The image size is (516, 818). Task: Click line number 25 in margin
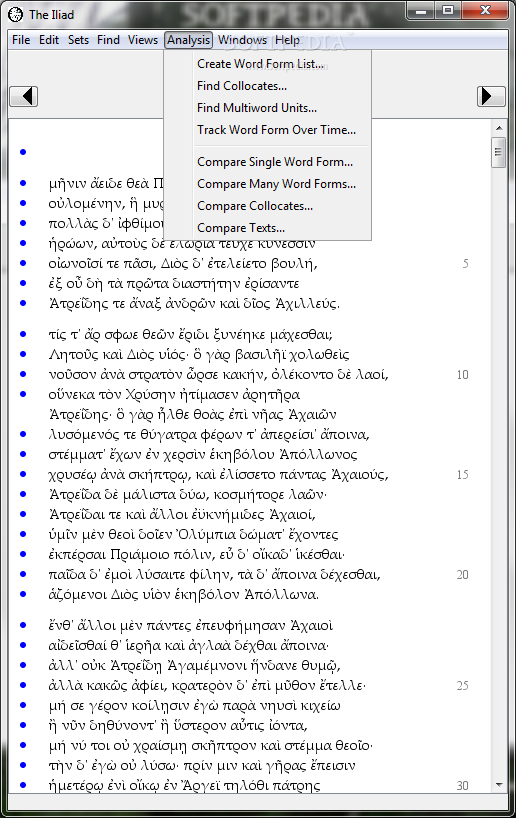462,685
